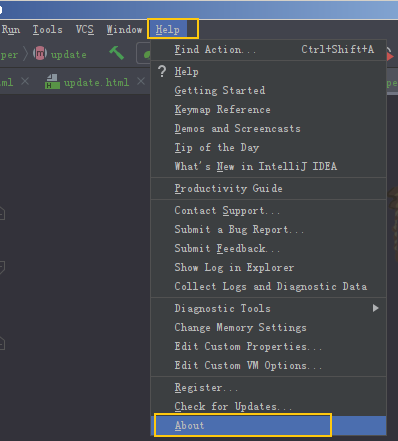Open About dialog entry
Viewport: 398px width, 441px height.
coord(269,426)
